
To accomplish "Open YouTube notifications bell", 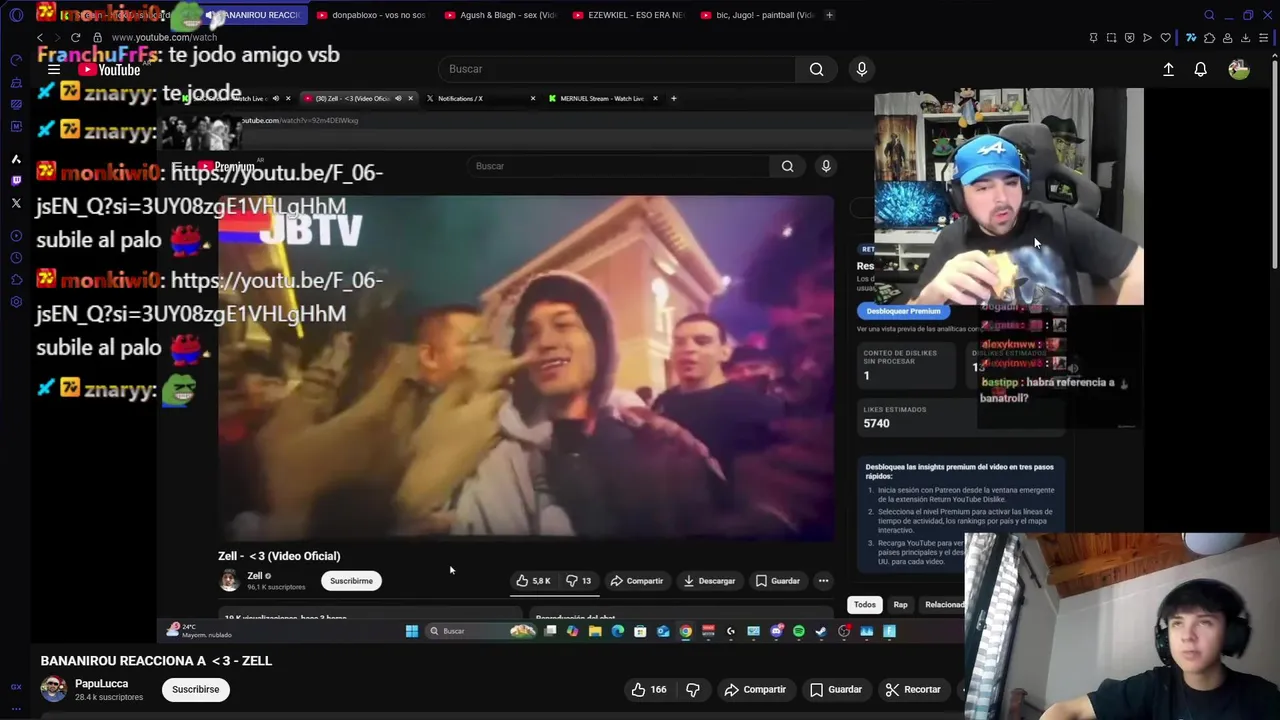I will click(x=1200, y=69).
